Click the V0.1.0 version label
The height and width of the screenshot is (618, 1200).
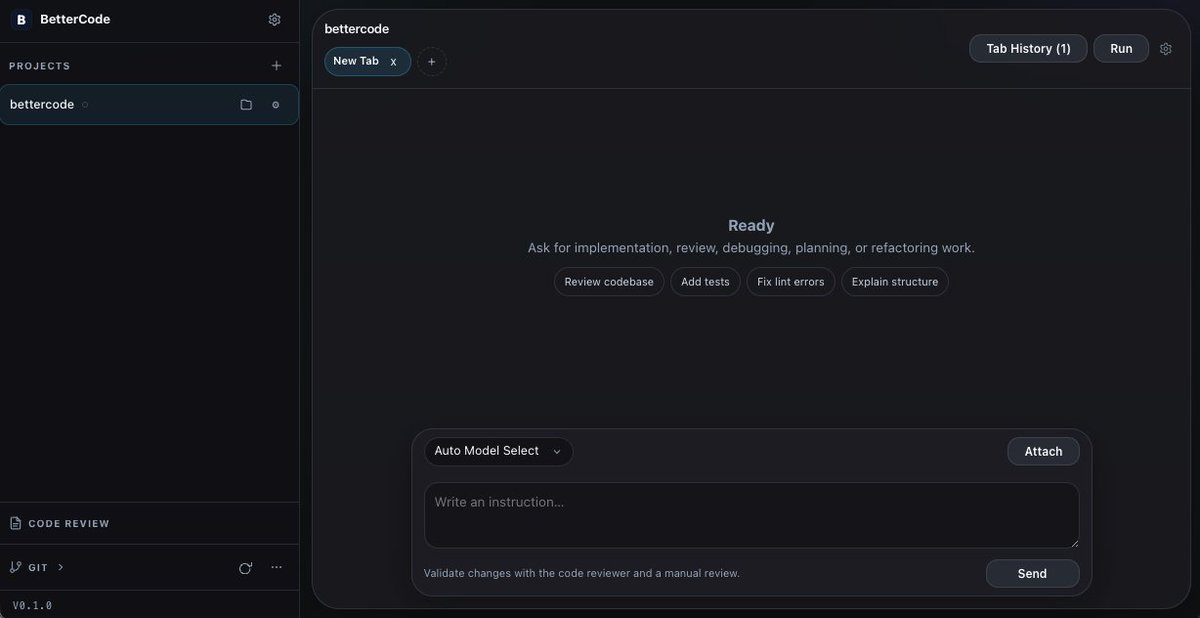tap(32, 606)
